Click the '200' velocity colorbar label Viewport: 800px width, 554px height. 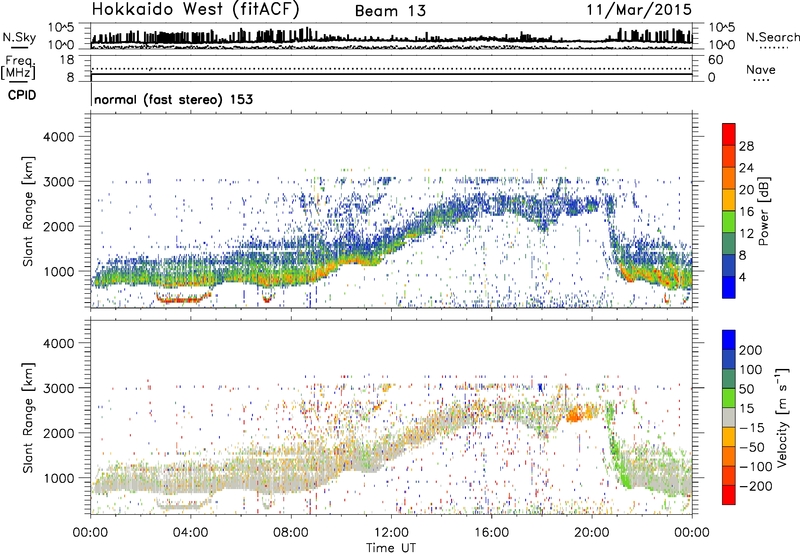(x=751, y=350)
